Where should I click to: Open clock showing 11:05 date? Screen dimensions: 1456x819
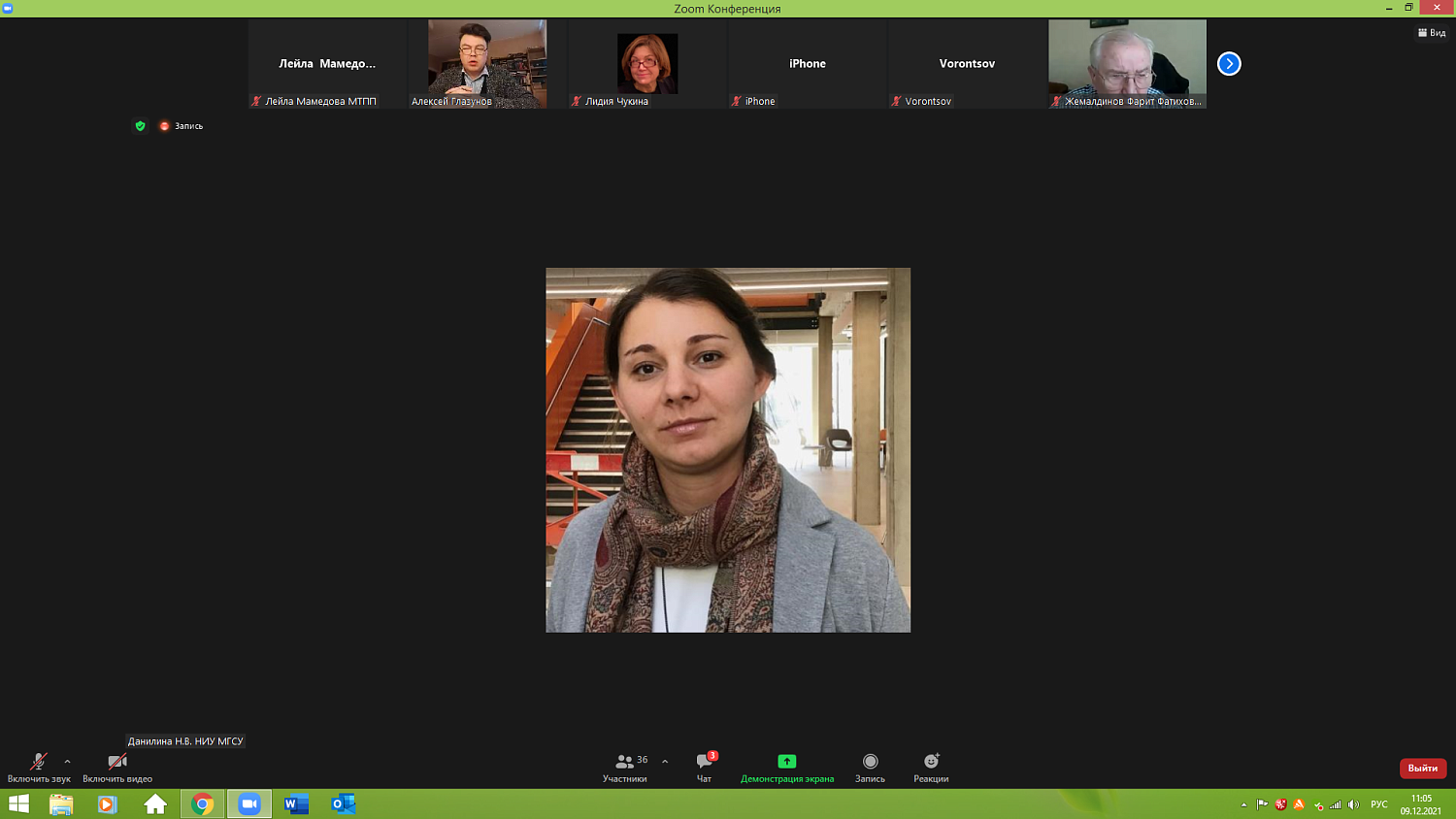pyautogui.click(x=1421, y=804)
